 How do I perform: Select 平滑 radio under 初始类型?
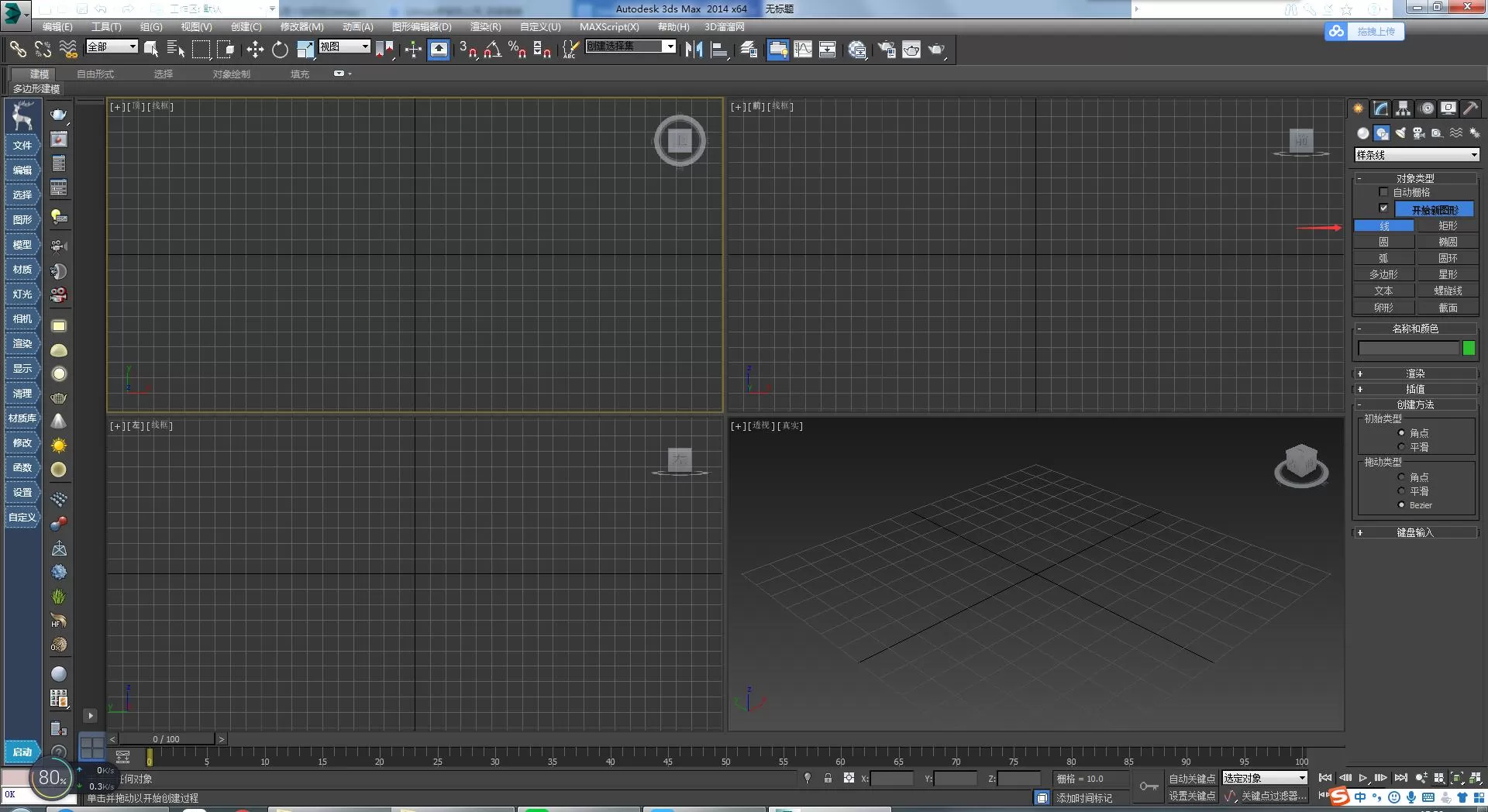(x=1401, y=447)
